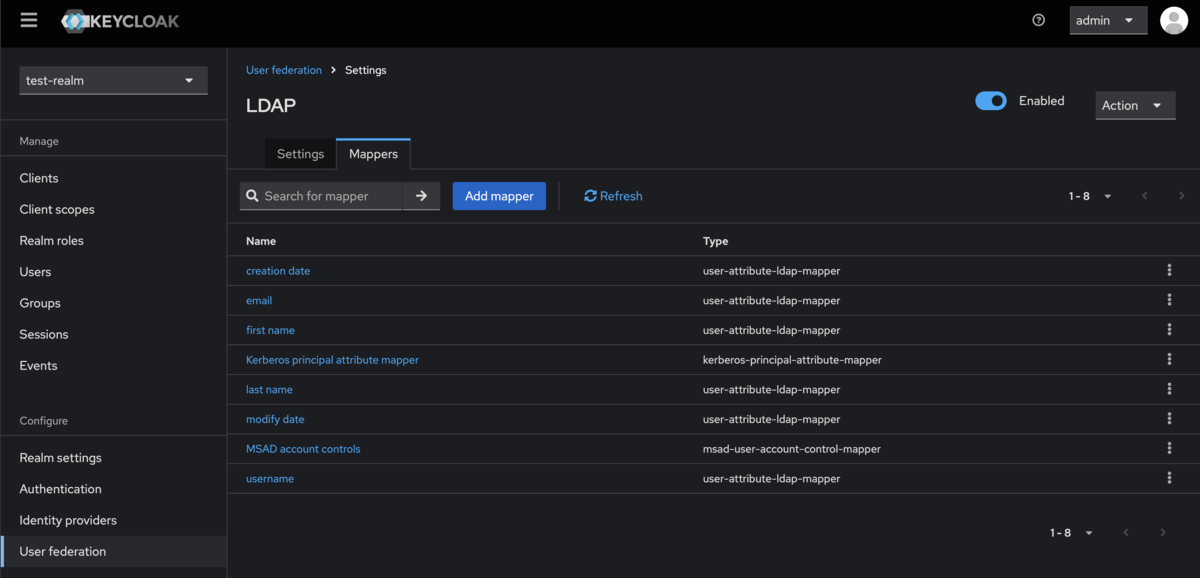
Task: Open kebab menu for username mapper
Action: tap(1169, 478)
